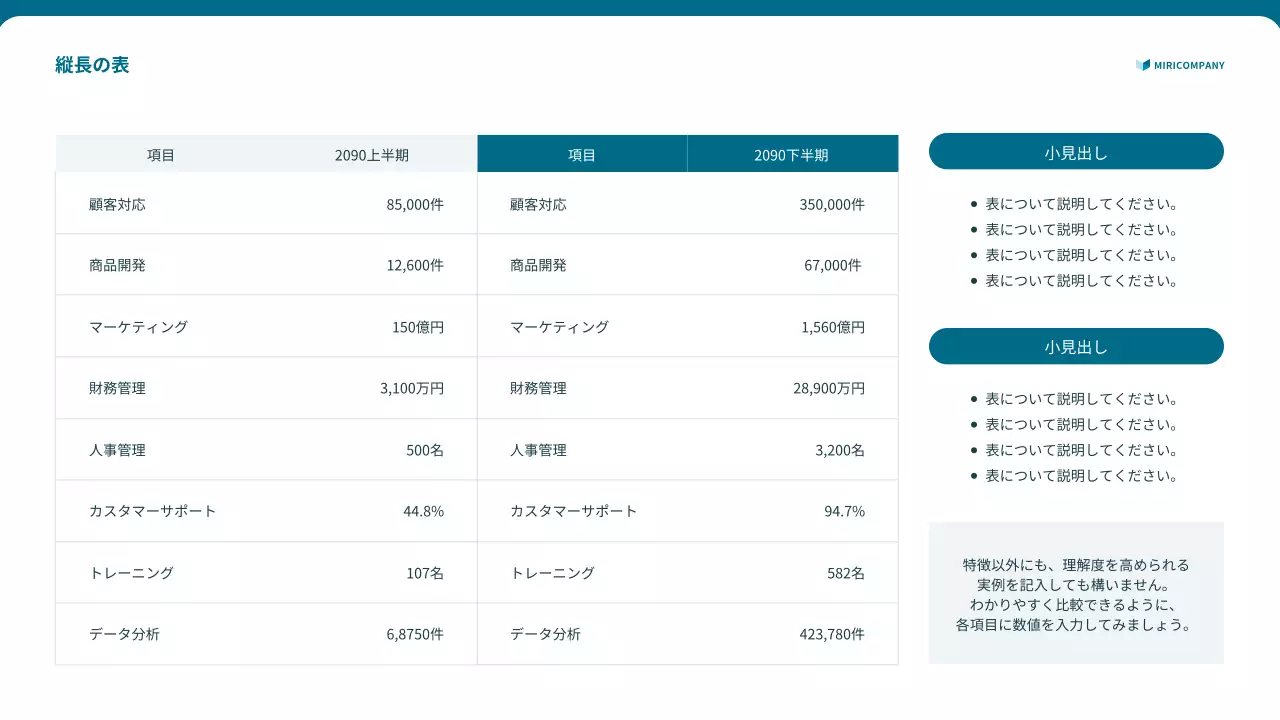1280x720 pixels.
Task: Click the gray 特徴以外にも note box
Action: pos(1076,592)
